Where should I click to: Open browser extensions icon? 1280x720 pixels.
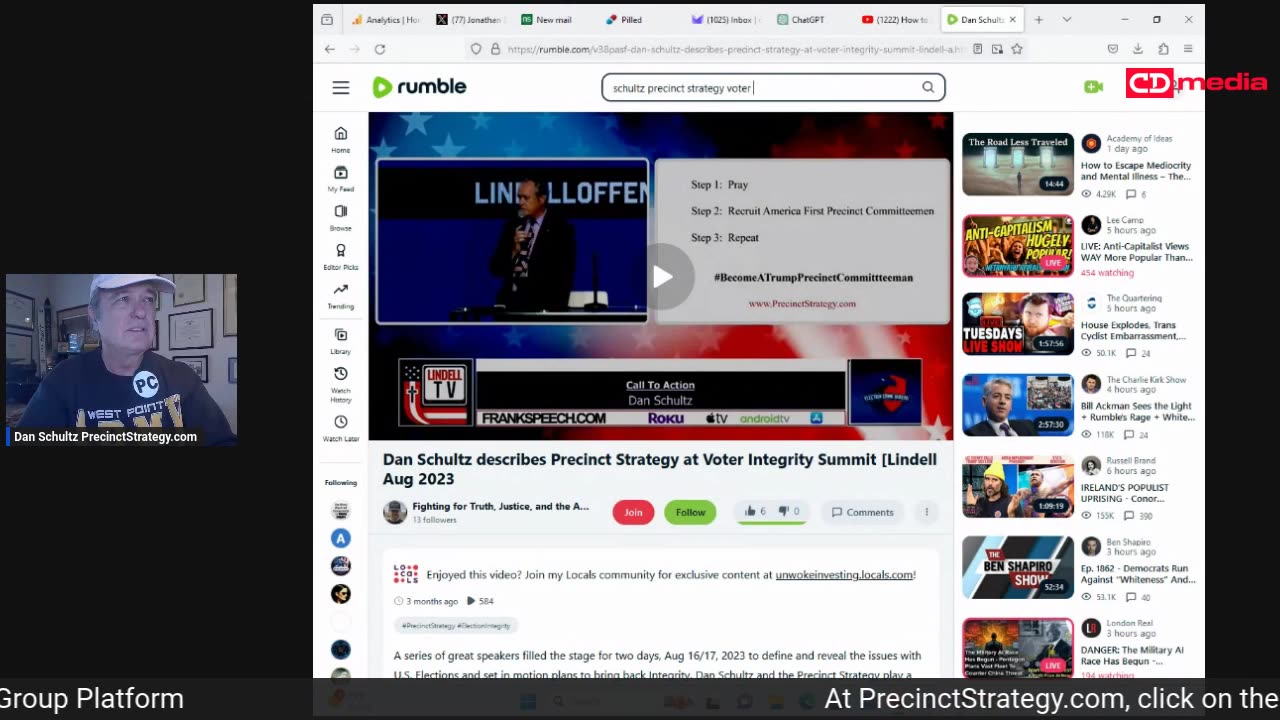tap(1163, 49)
